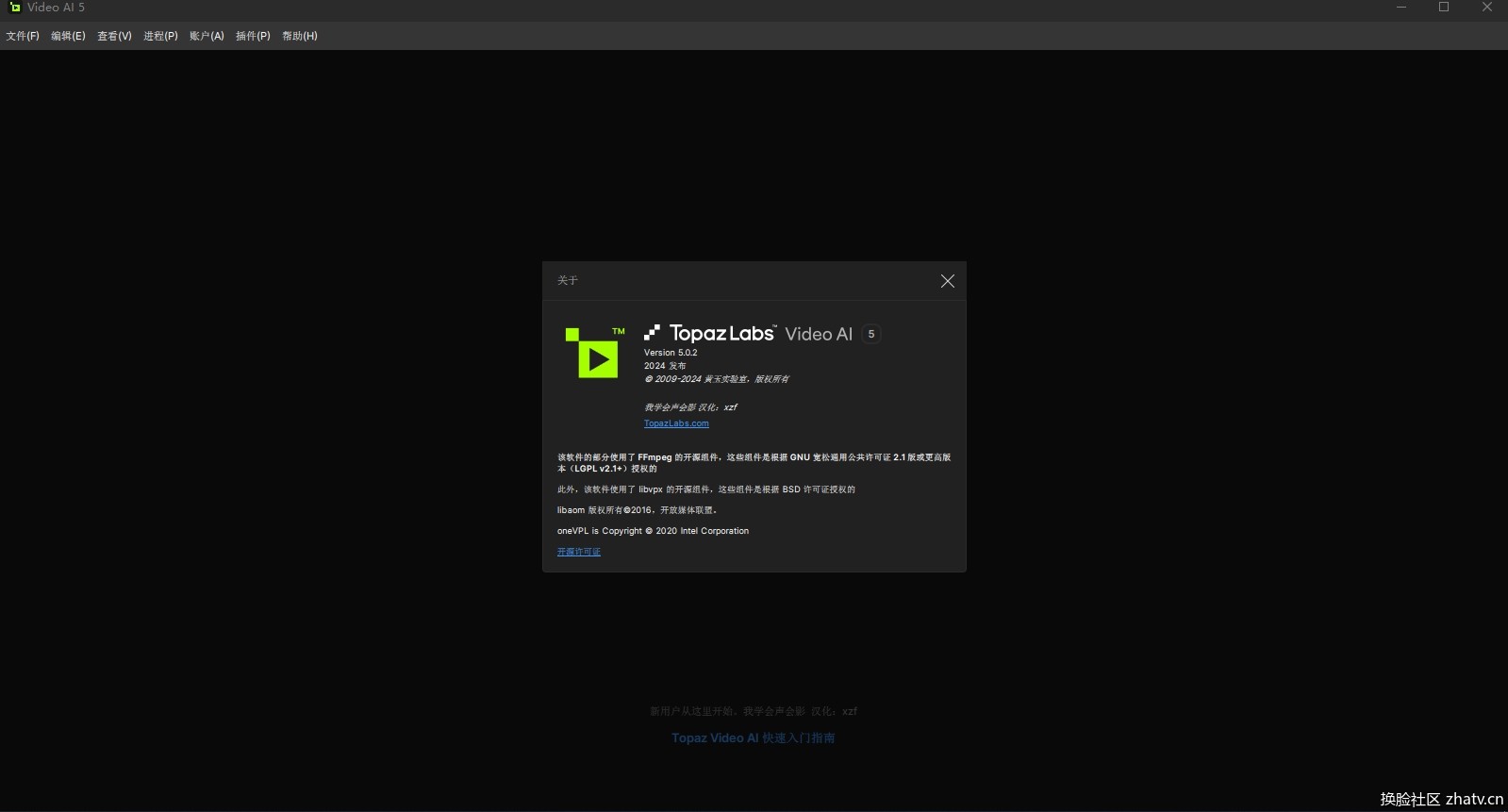Maximize the Video AI 5 window
The width and height of the screenshot is (1508, 812).
(1444, 8)
